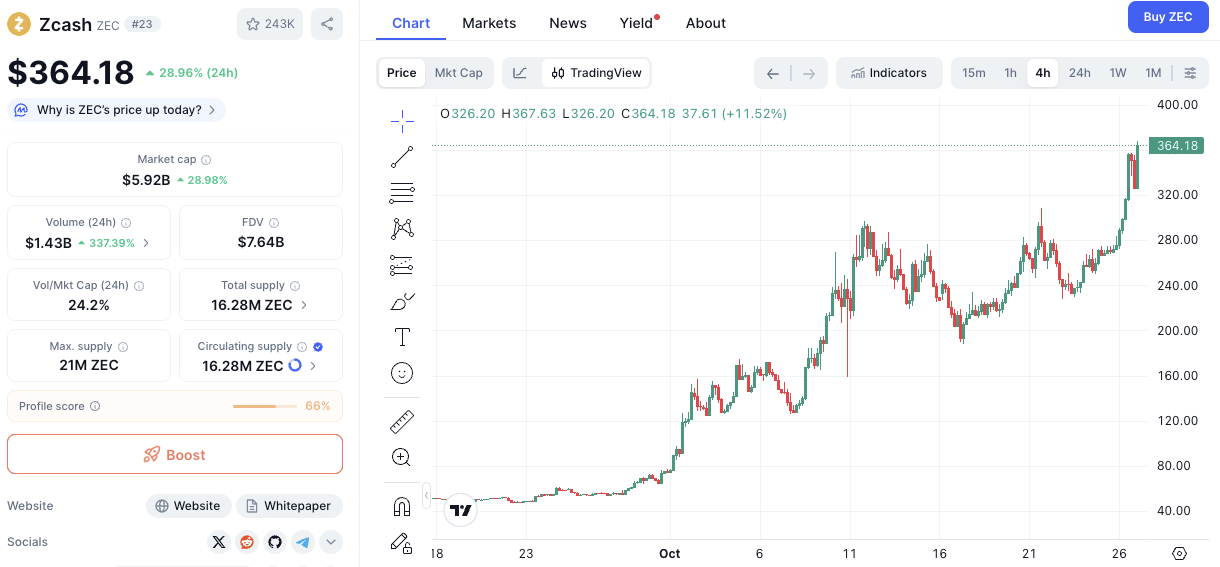Toggle the magnet snapping mode
Viewport: 1220px width, 567px height.
coord(402,507)
